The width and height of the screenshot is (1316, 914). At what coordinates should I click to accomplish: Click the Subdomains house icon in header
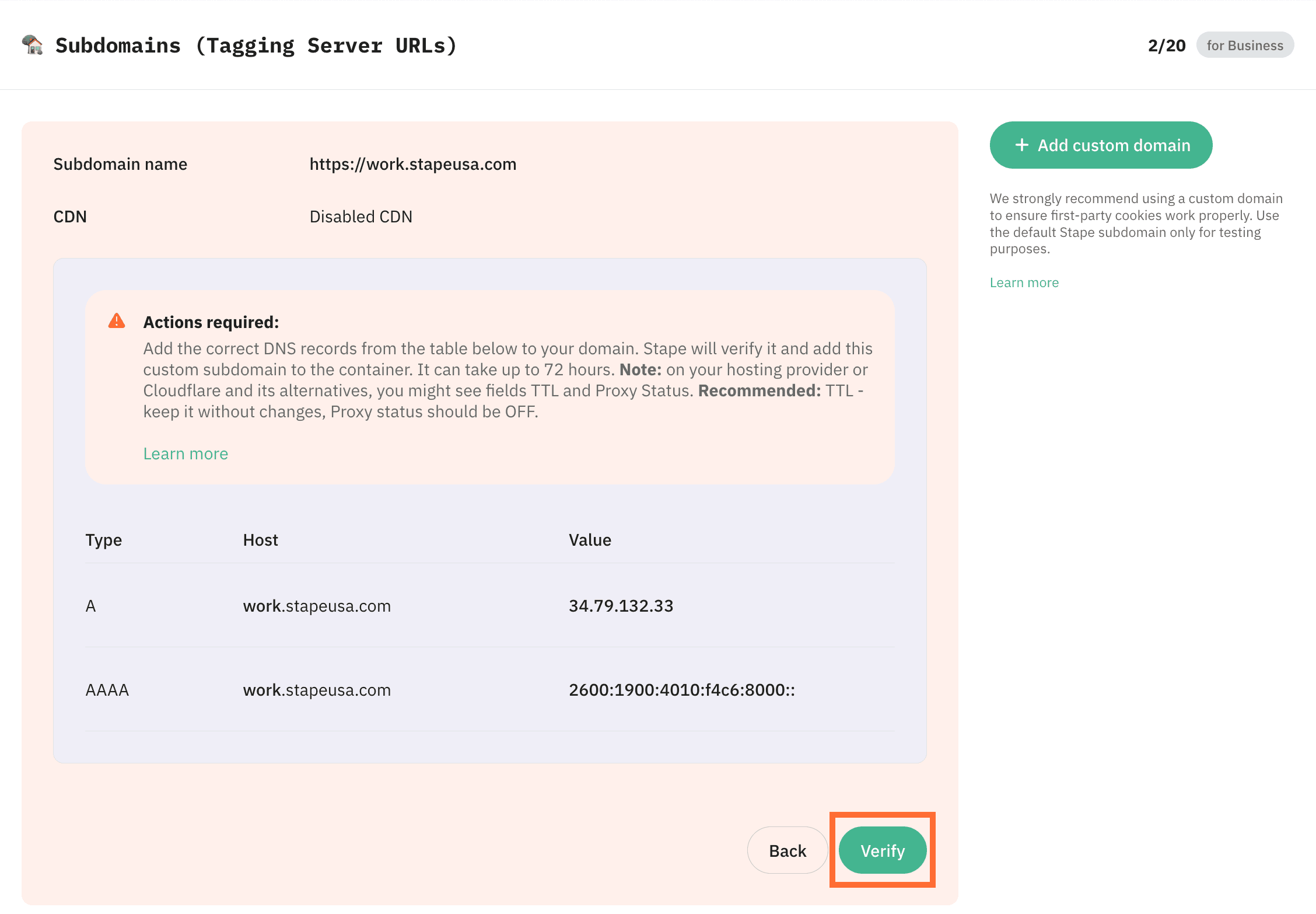tap(33, 45)
